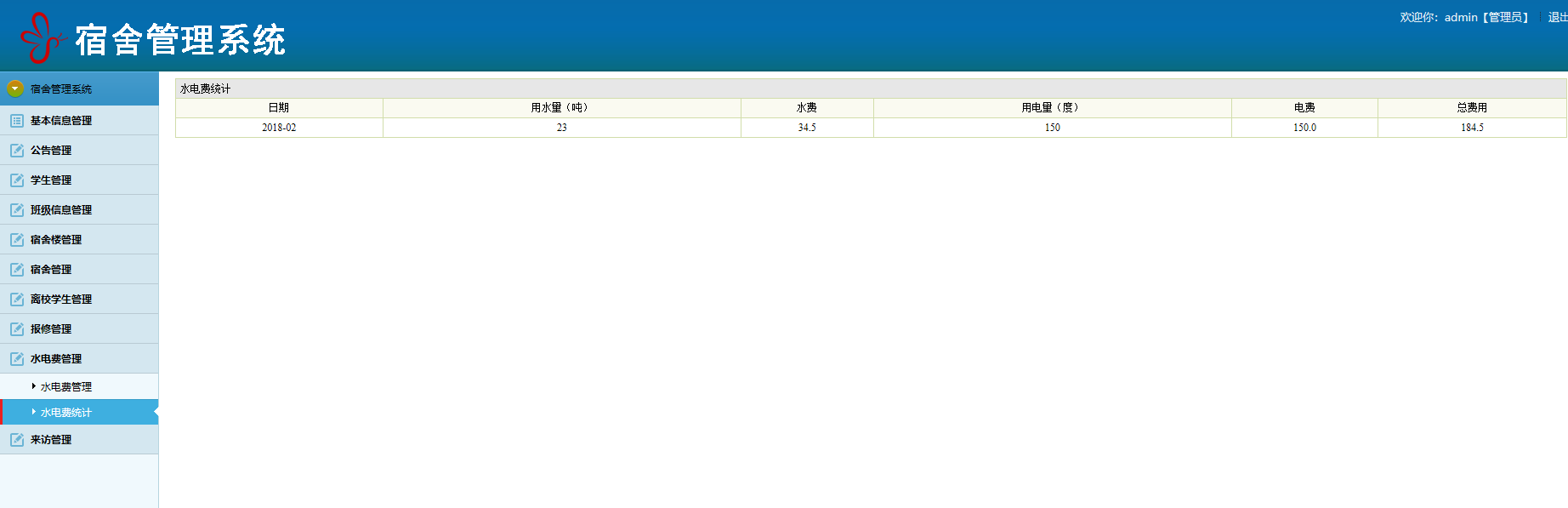The height and width of the screenshot is (508, 1568).
Task: Open the 宿舍楼管理 menu
Action: [x=79, y=240]
